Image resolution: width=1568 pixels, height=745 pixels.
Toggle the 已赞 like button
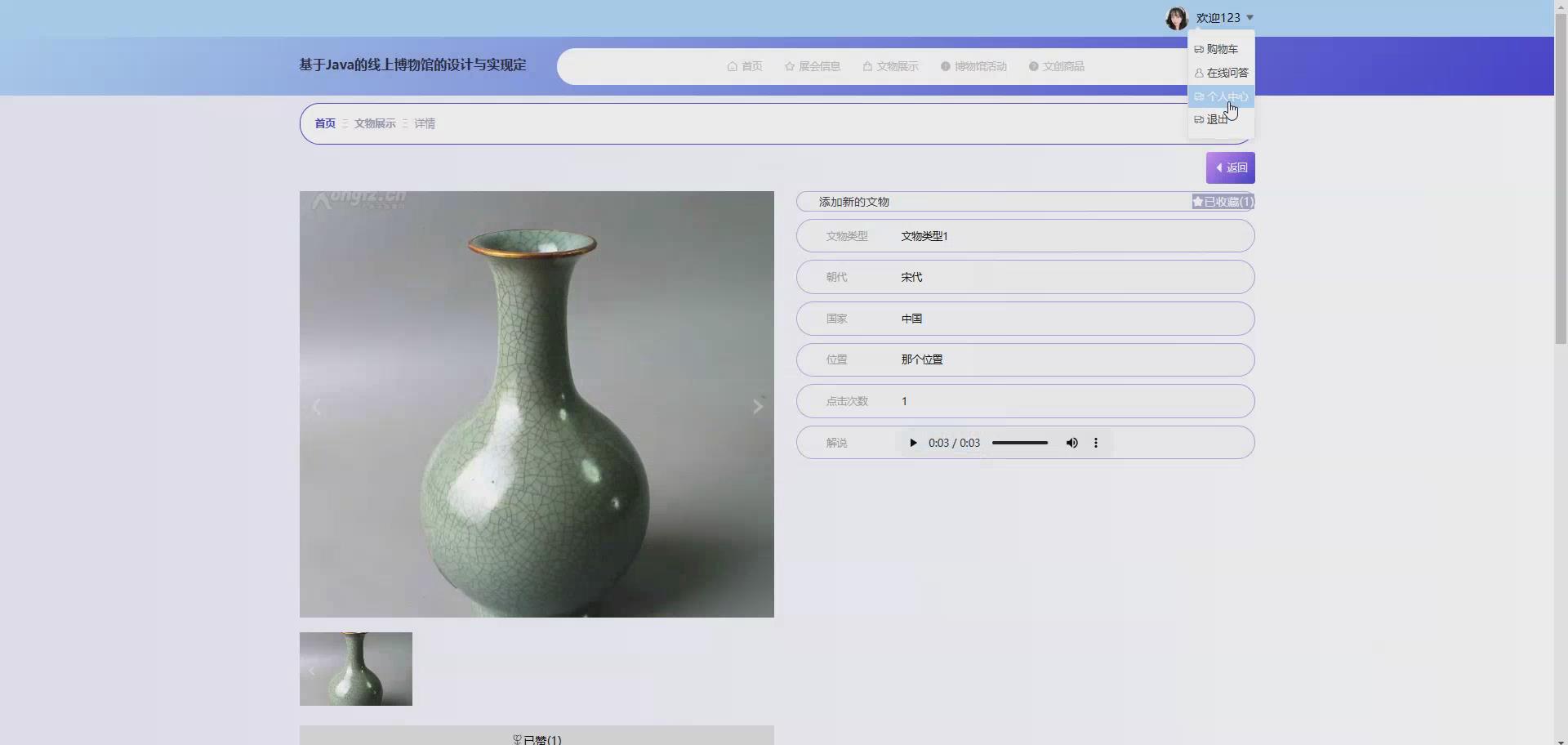tap(536, 738)
